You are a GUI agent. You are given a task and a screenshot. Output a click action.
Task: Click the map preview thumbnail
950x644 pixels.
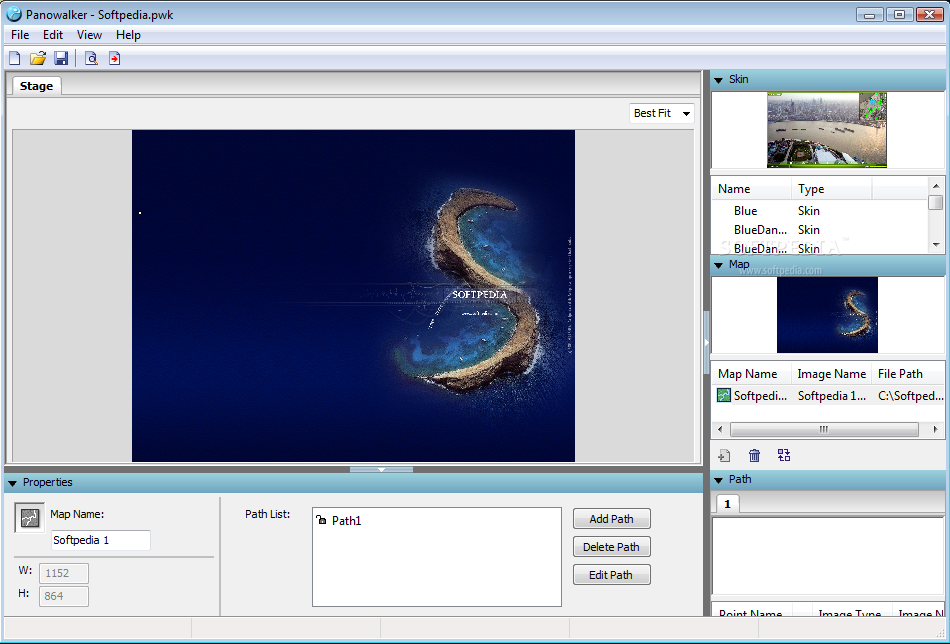click(x=827, y=315)
